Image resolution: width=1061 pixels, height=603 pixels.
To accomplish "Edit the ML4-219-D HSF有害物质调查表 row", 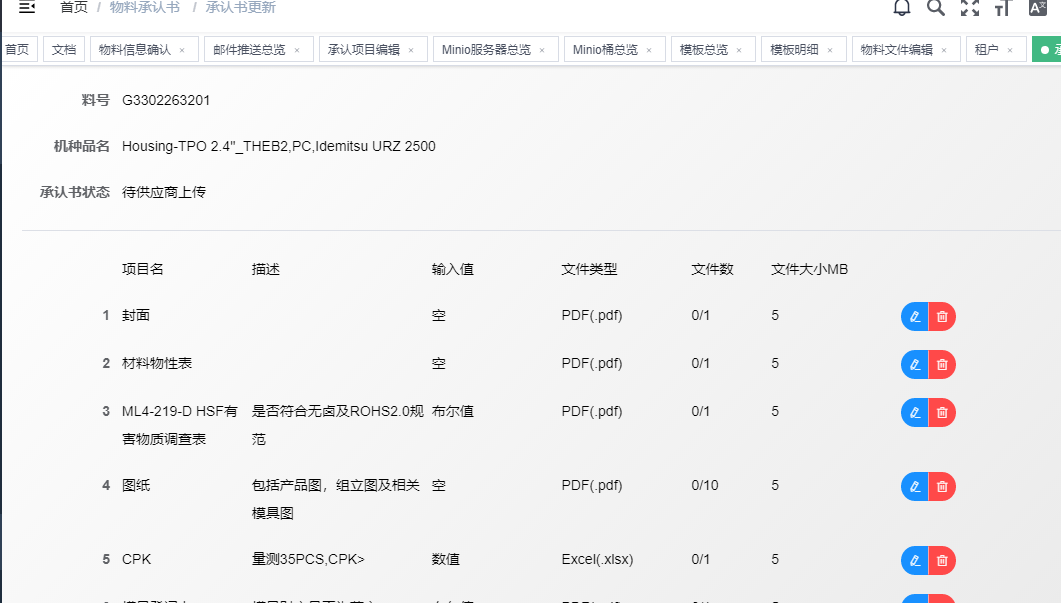I will click(914, 412).
